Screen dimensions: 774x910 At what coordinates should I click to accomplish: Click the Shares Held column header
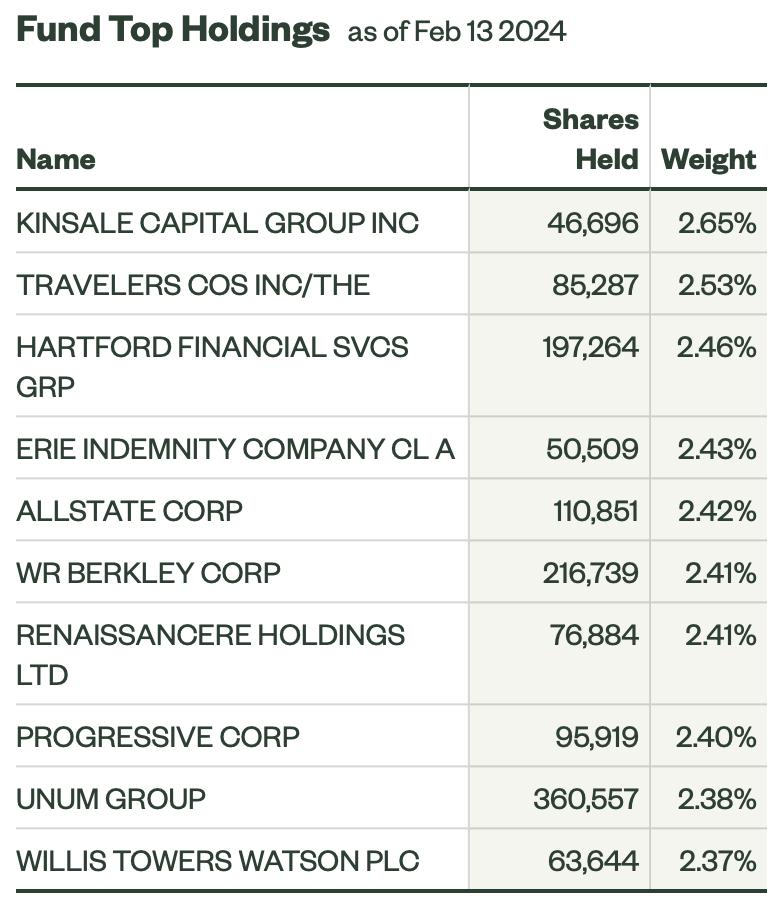click(x=591, y=139)
